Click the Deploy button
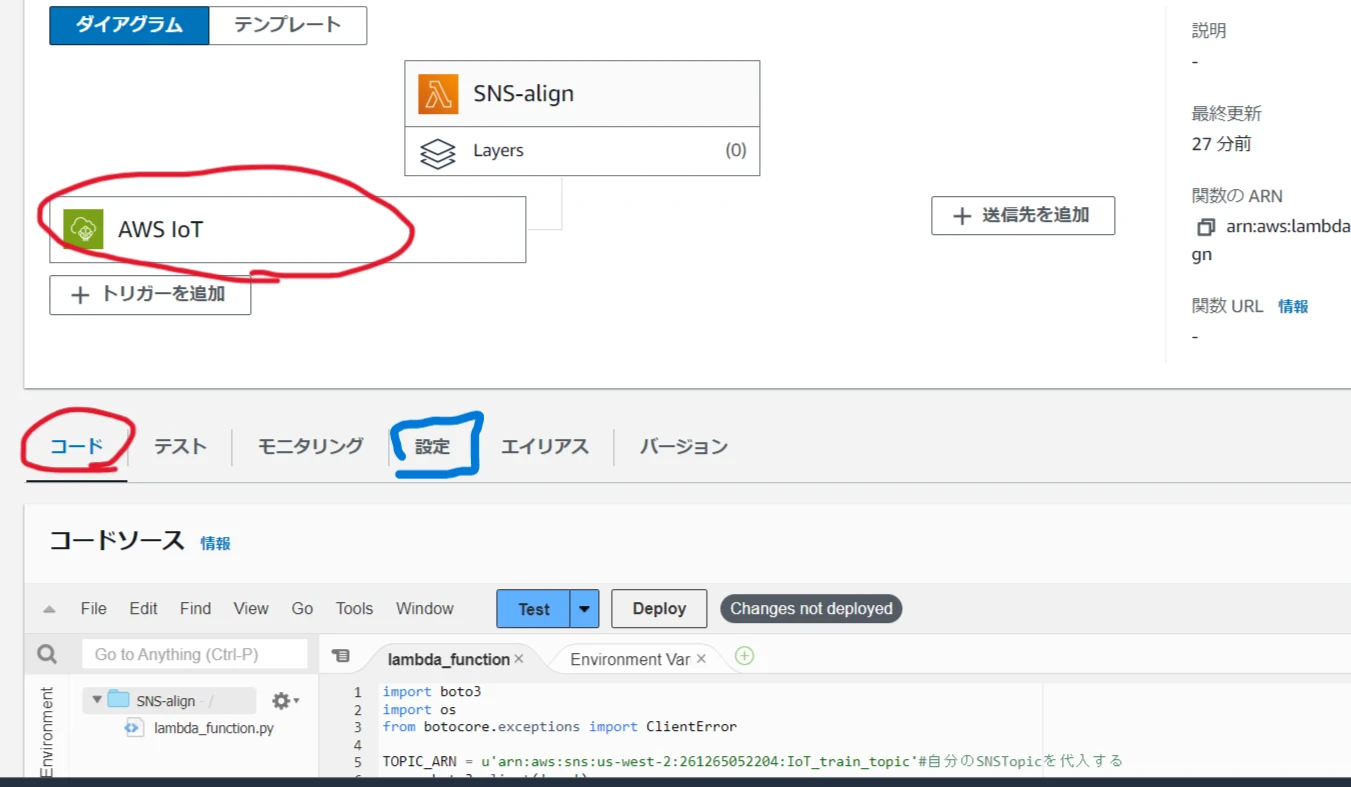 coord(659,609)
